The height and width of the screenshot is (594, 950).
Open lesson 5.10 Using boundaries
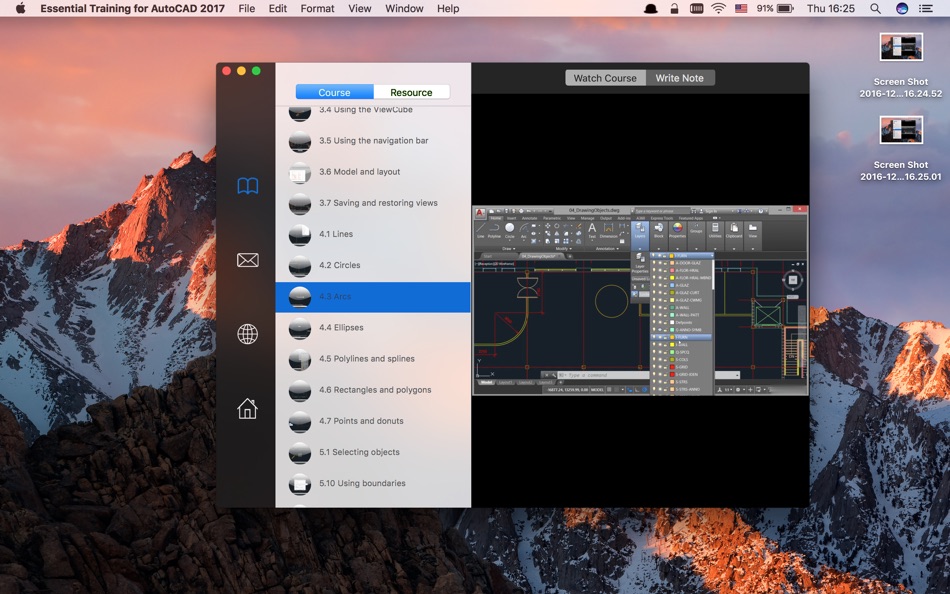(373, 484)
